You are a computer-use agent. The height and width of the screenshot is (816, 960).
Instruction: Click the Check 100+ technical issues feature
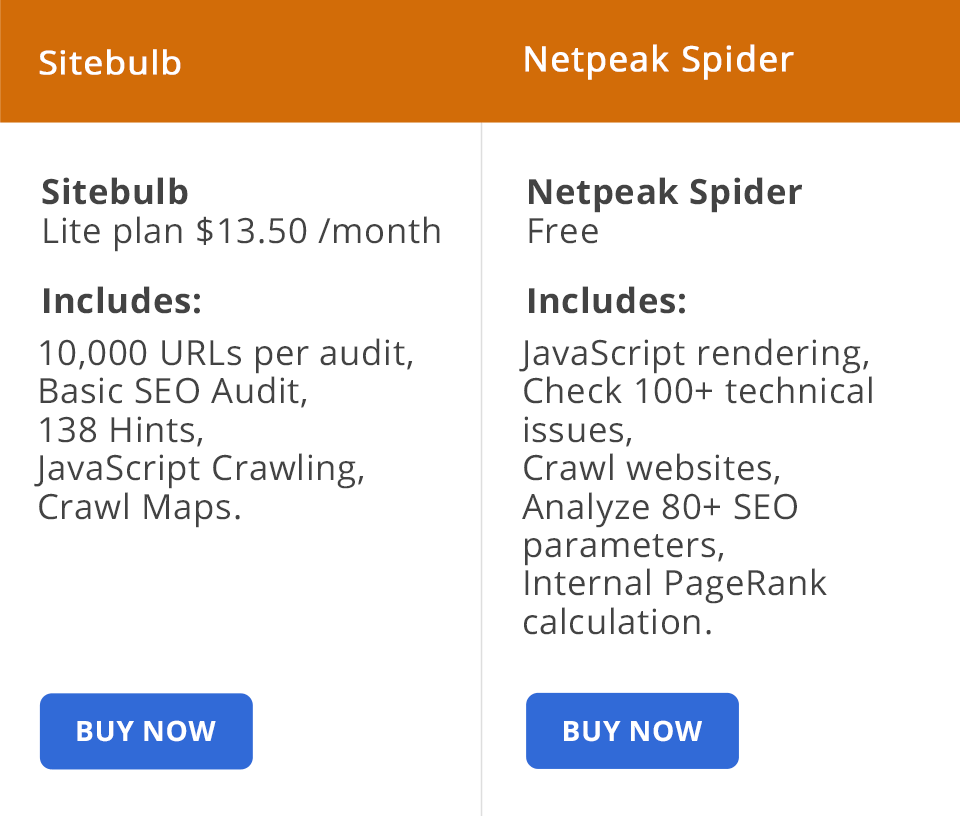coord(699,410)
